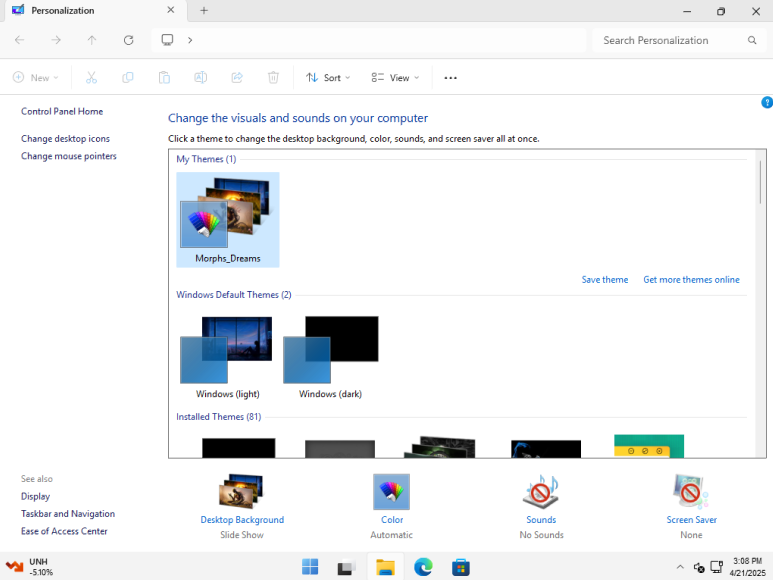Open Change mouse pointers link
The width and height of the screenshot is (773, 580).
pos(69,156)
